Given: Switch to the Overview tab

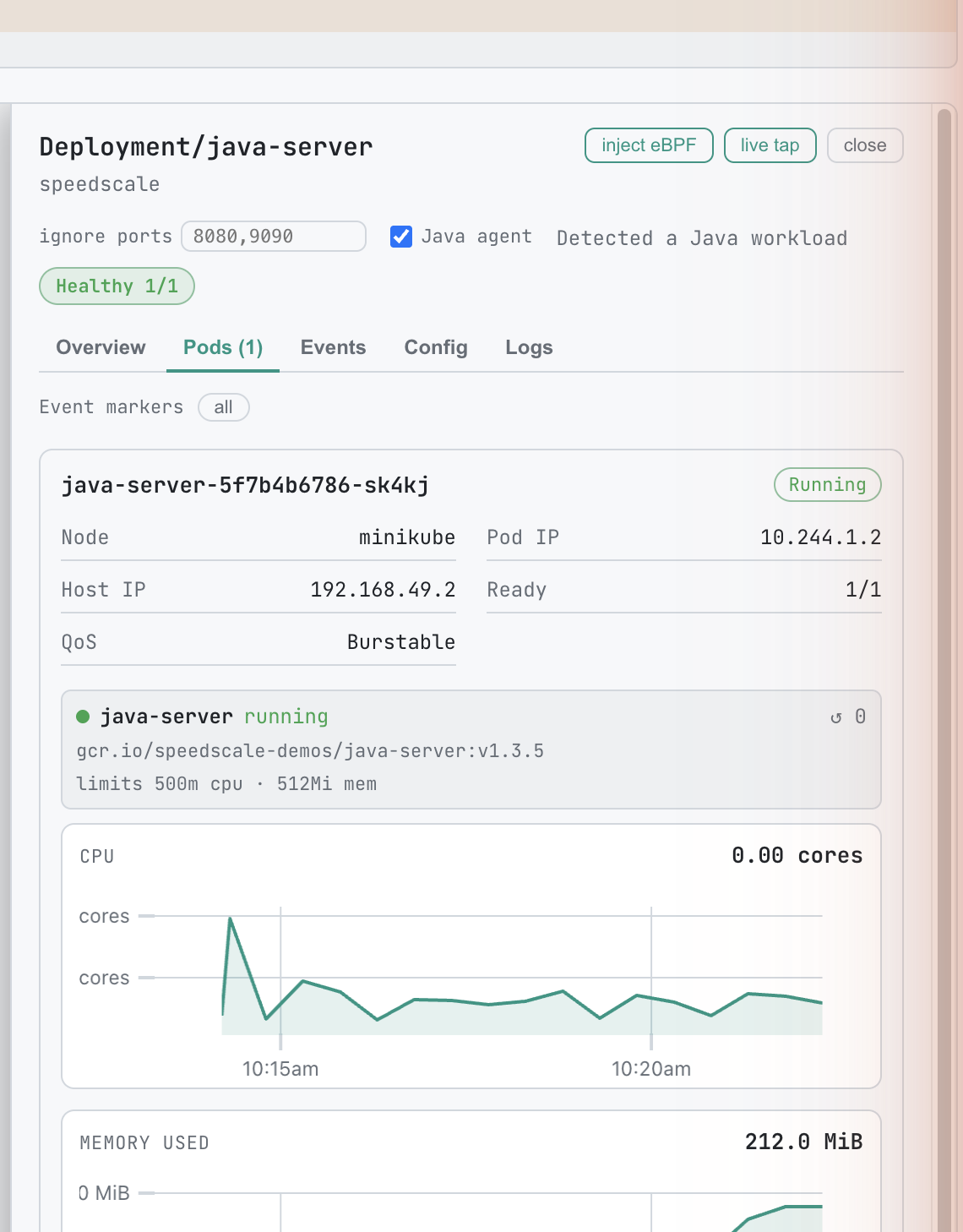Looking at the screenshot, I should pos(101,347).
